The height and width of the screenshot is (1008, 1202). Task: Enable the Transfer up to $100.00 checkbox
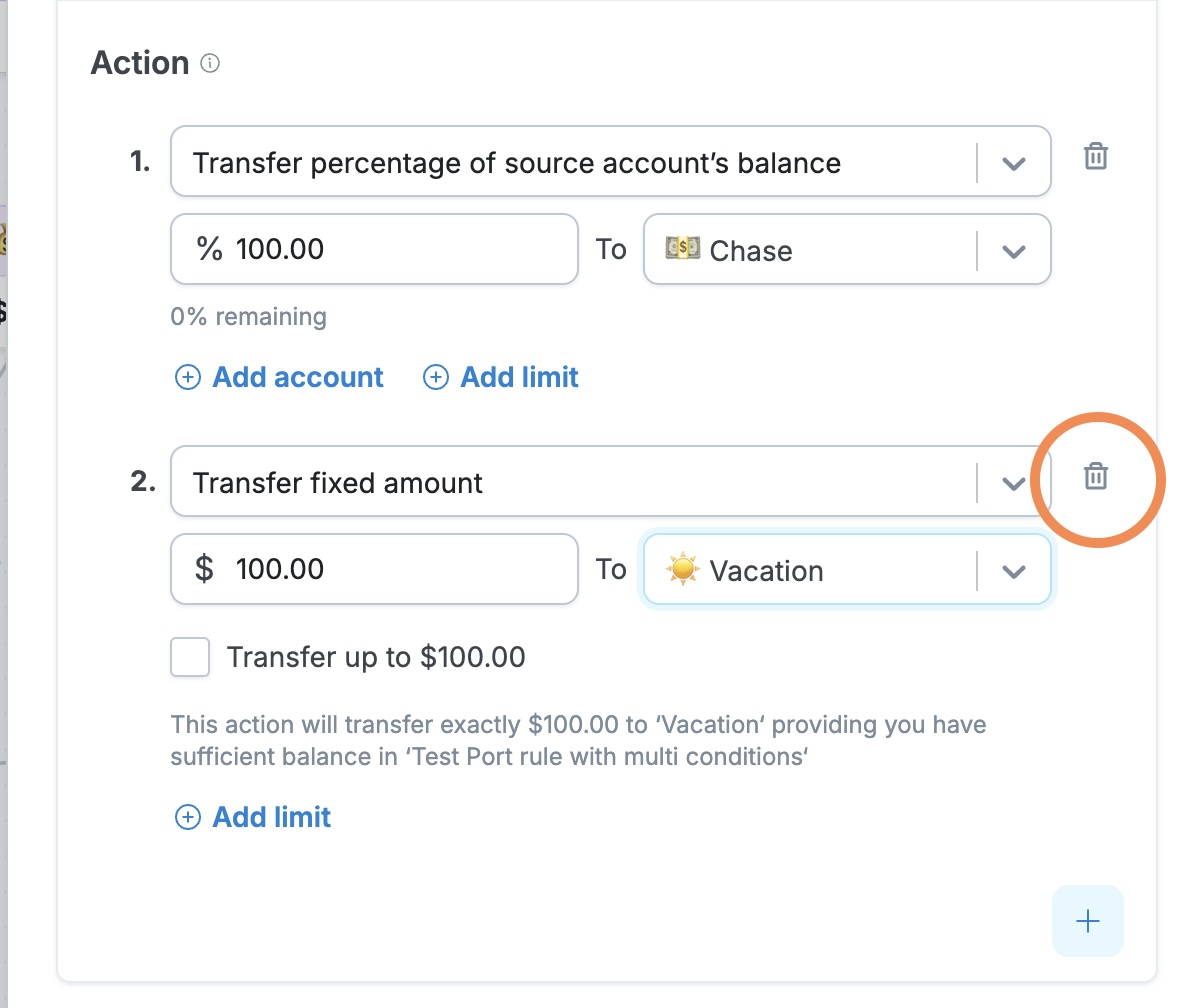pyautogui.click(x=190, y=657)
